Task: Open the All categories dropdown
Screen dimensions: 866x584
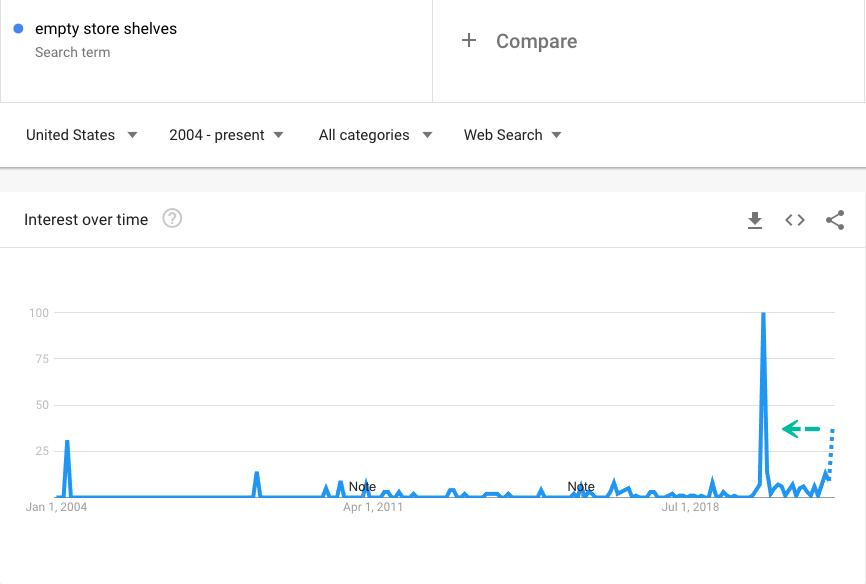Action: 375,135
